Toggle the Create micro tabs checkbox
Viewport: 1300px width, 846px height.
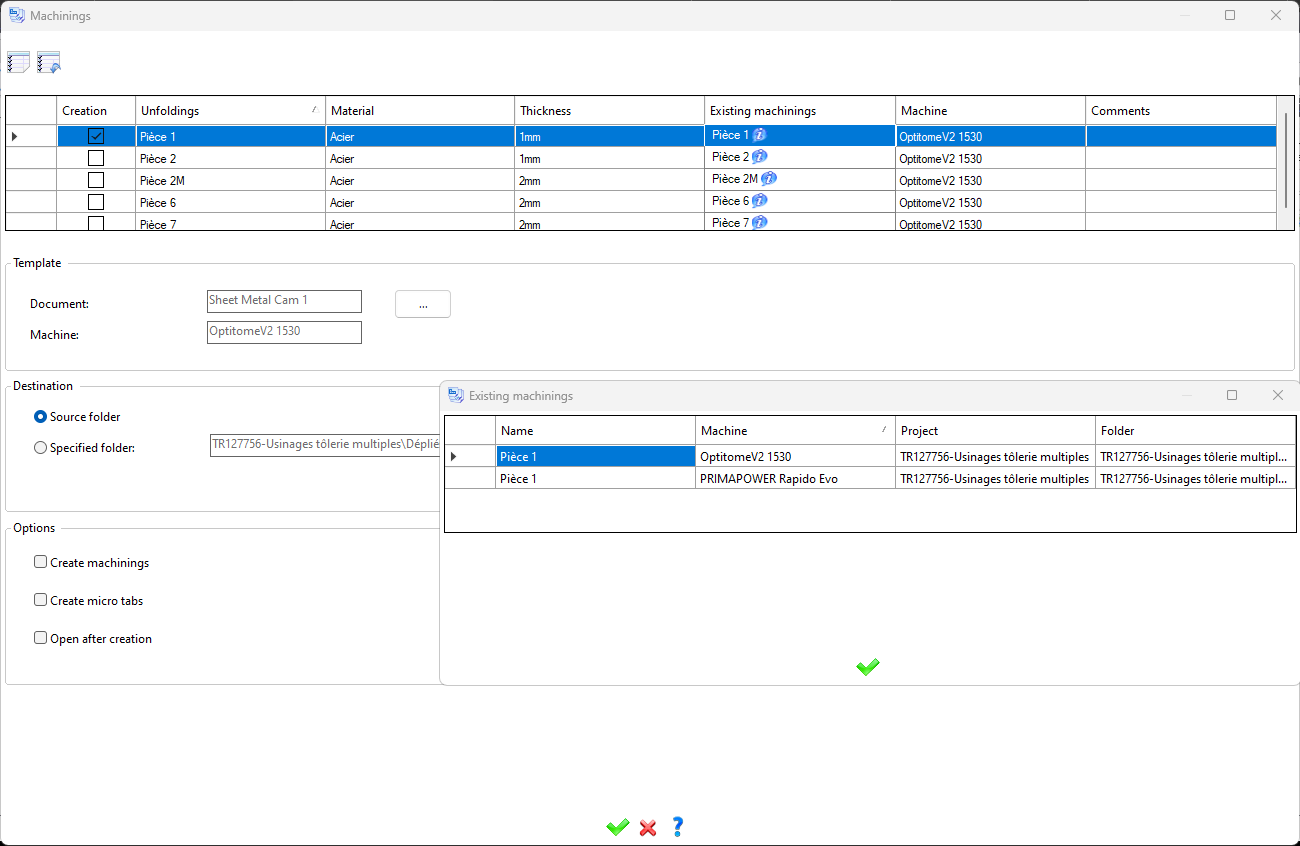coord(41,600)
